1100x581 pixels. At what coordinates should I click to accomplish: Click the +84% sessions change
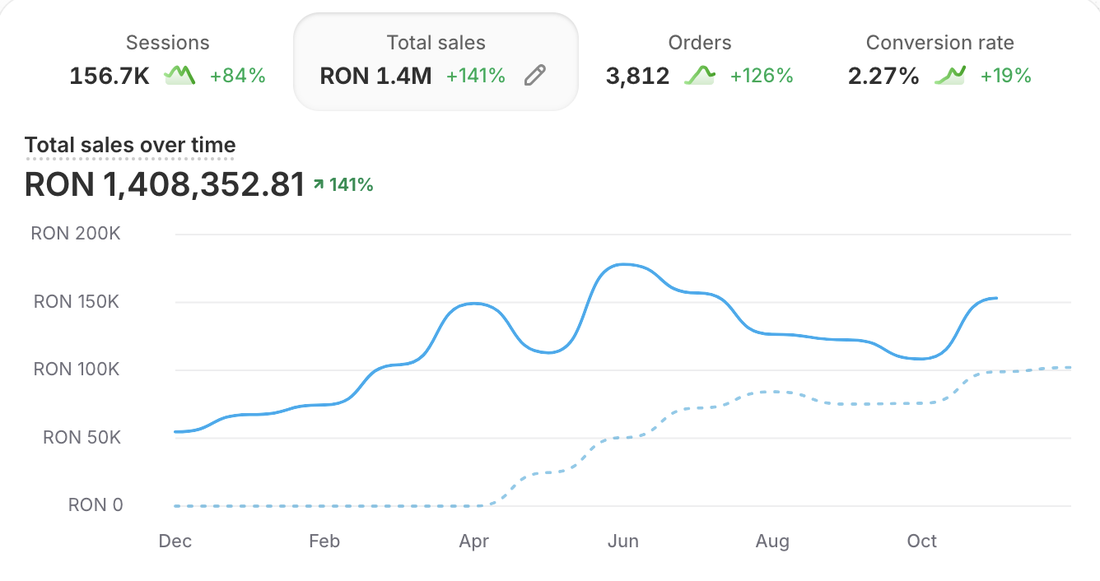(x=238, y=76)
